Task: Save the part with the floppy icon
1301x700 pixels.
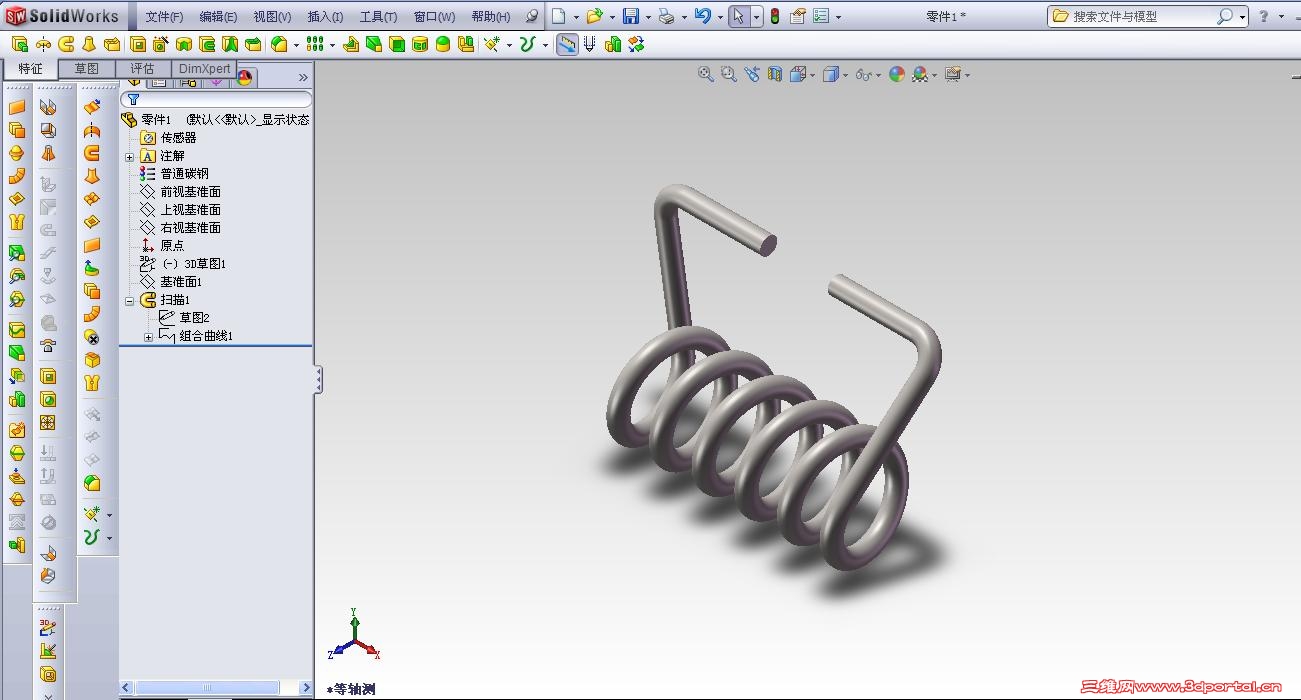Action: click(631, 16)
